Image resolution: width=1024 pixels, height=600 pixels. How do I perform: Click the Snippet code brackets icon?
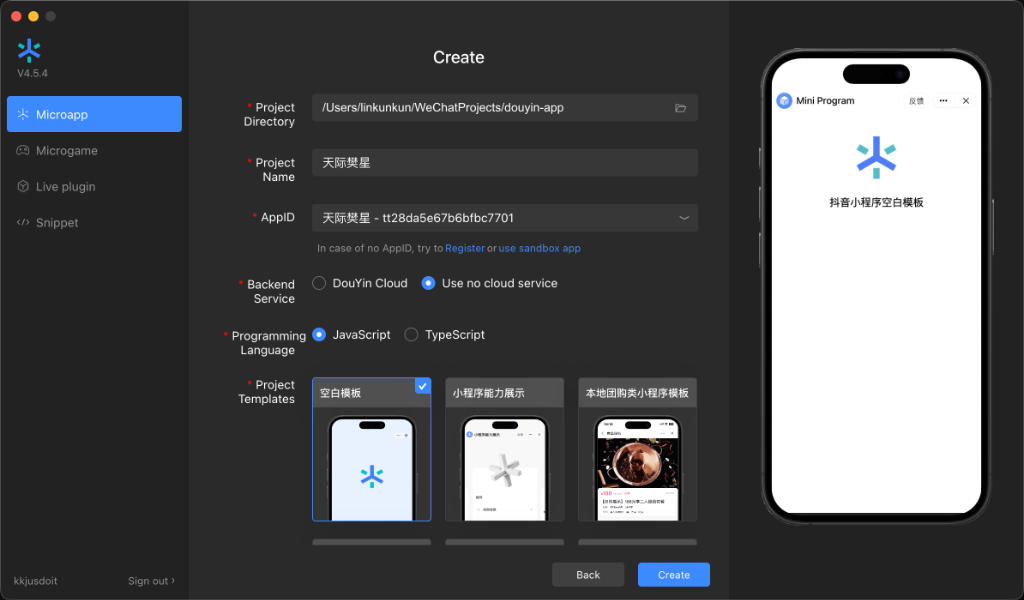(23, 222)
